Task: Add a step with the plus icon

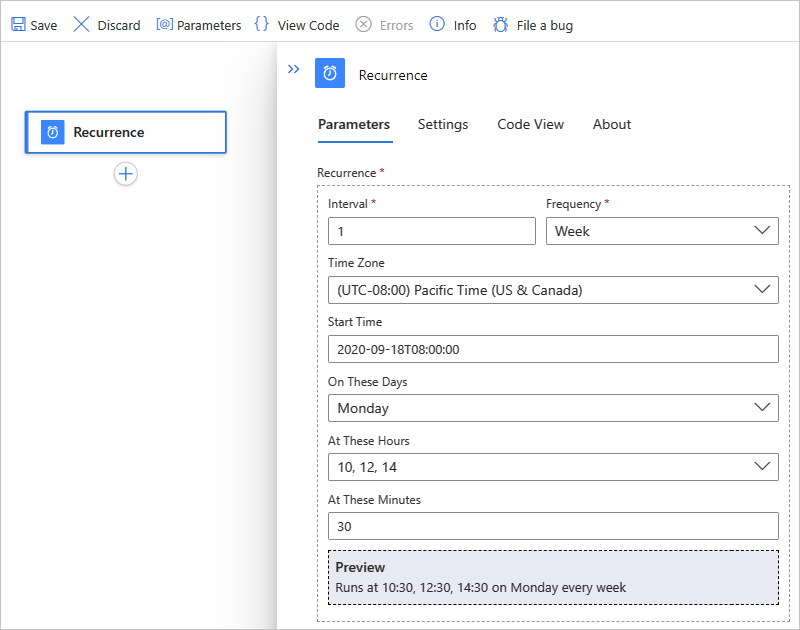Action: point(126,174)
